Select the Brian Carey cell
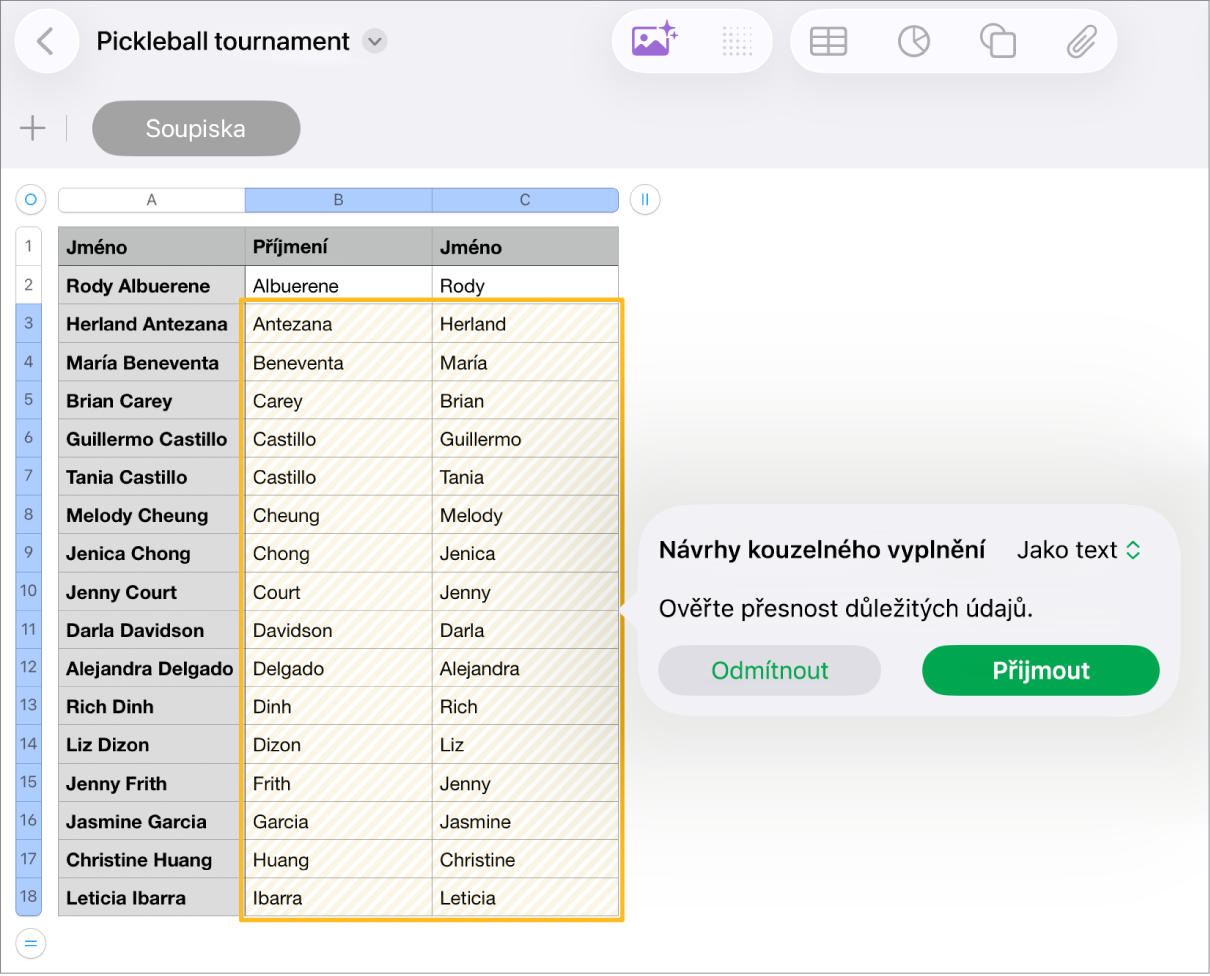 151,401
